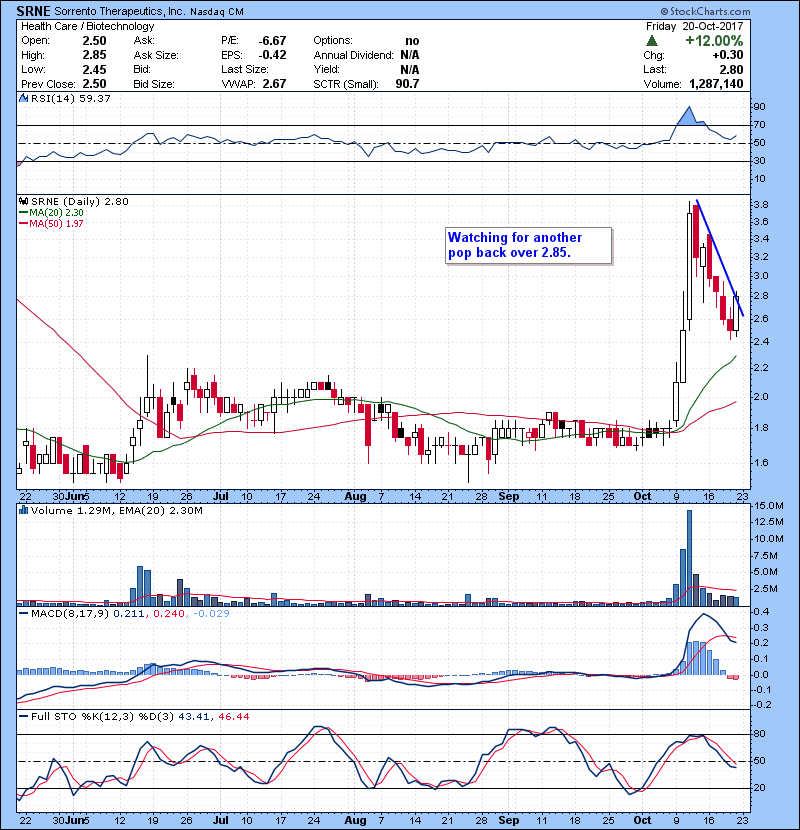This screenshot has height=830, width=800.
Task: Click the red MA(50) legend line
Action: coord(24,223)
